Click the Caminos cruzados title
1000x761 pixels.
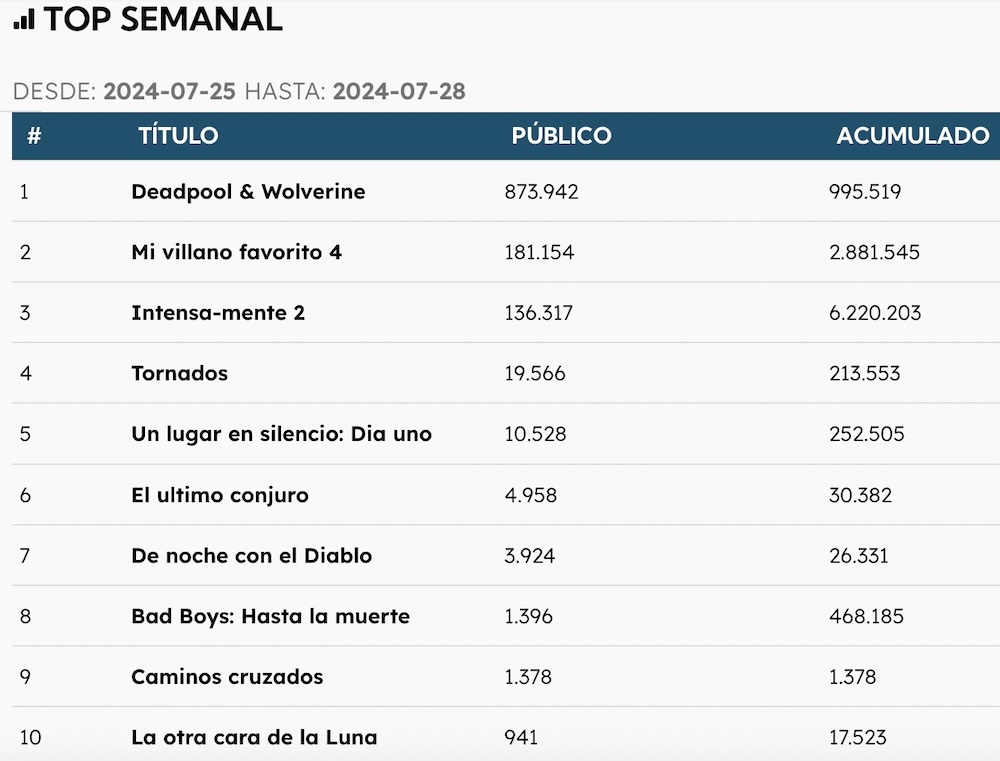click(x=227, y=677)
